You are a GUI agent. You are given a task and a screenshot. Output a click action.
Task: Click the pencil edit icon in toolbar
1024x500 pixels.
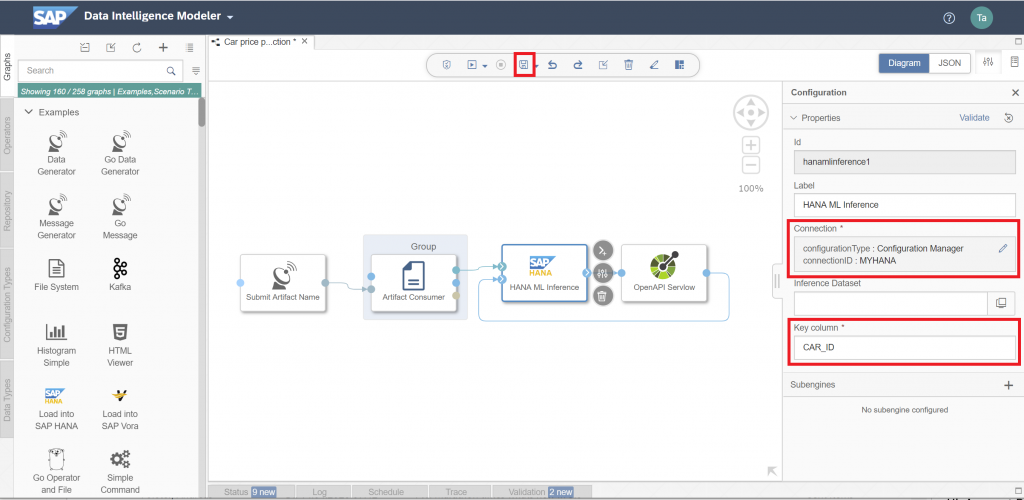[654, 65]
